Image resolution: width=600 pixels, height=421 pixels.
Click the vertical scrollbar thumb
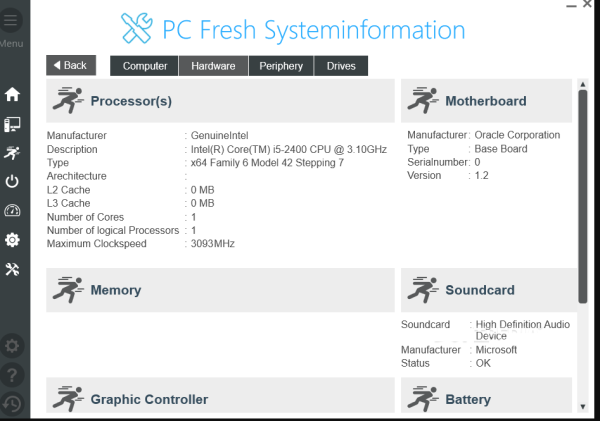pos(583,197)
